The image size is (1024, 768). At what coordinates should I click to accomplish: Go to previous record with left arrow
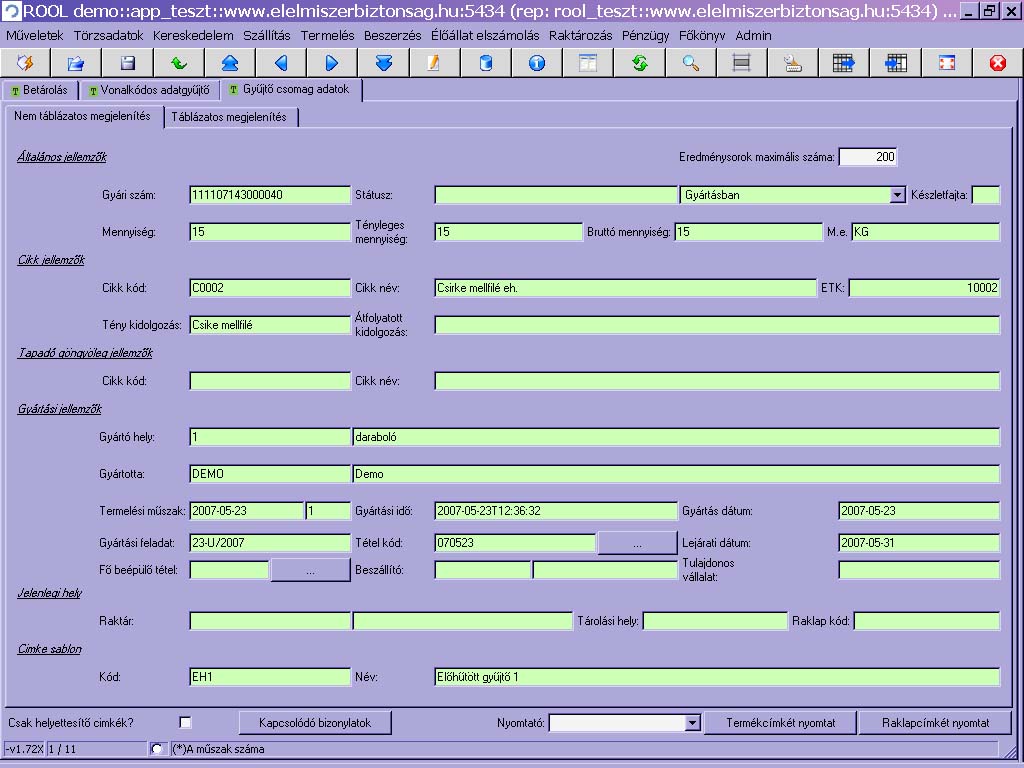[281, 63]
